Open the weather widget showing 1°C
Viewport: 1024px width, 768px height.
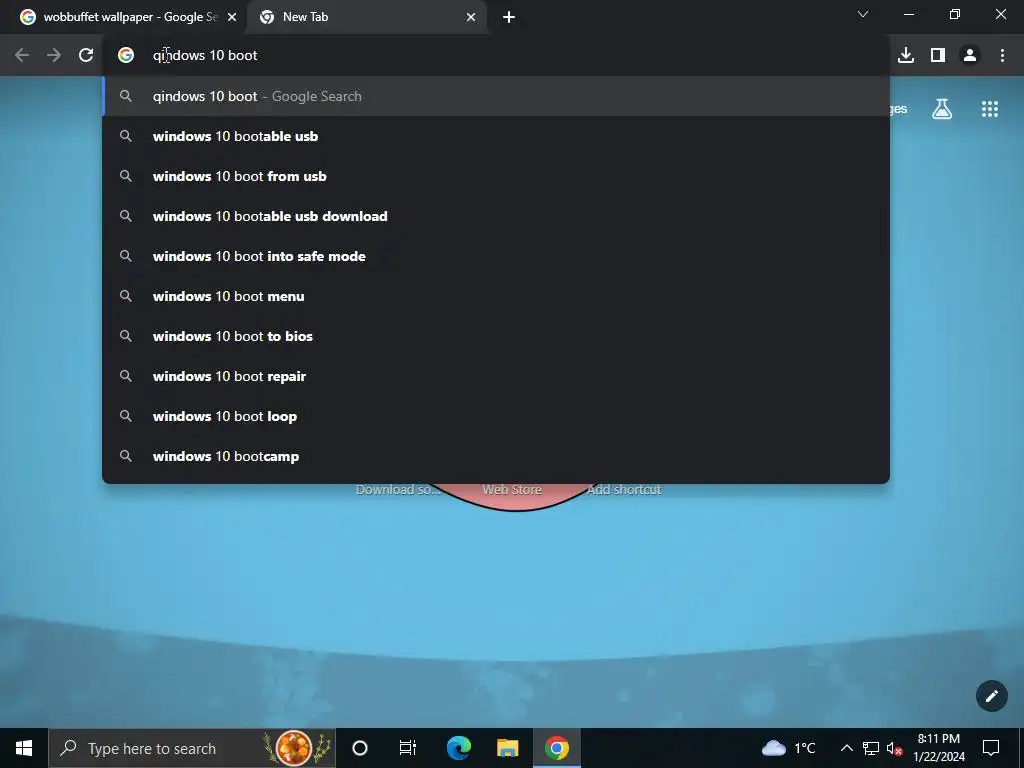pyautogui.click(x=790, y=748)
